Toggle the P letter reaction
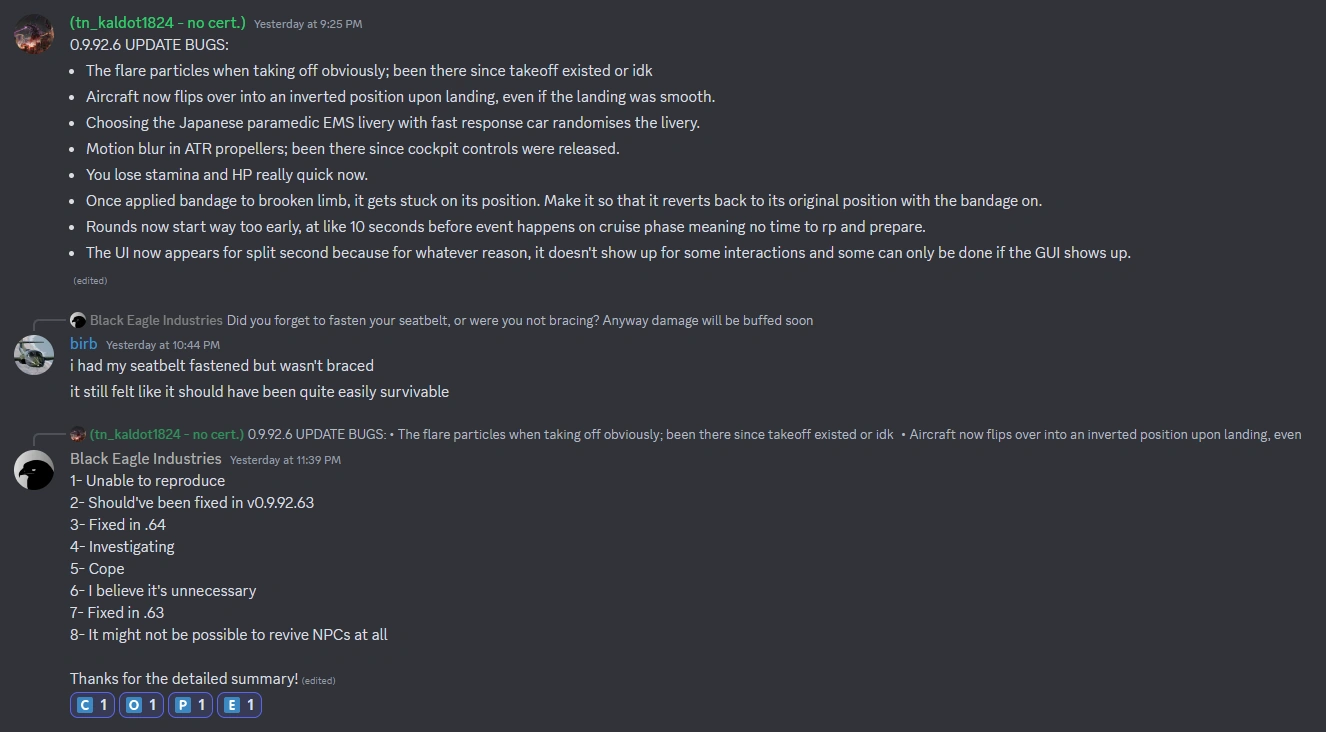This screenshot has width=1326, height=732. [190, 705]
